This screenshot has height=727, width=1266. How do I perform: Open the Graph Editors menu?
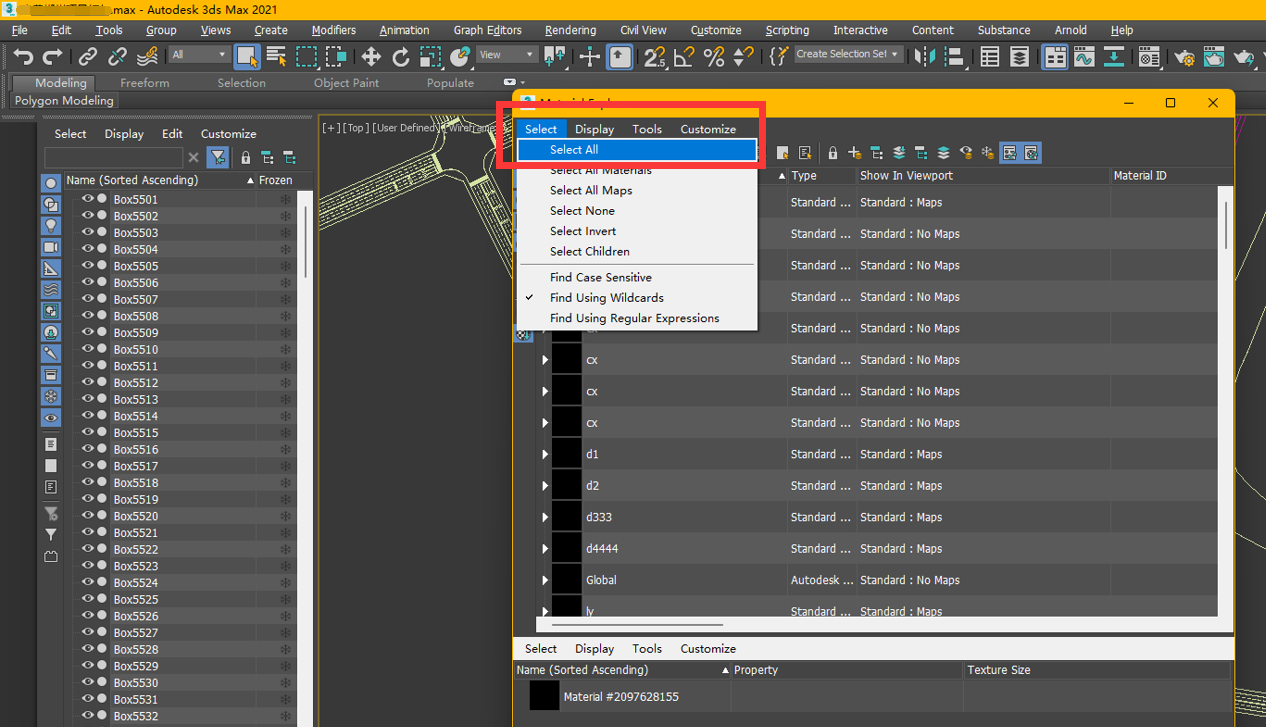[487, 30]
